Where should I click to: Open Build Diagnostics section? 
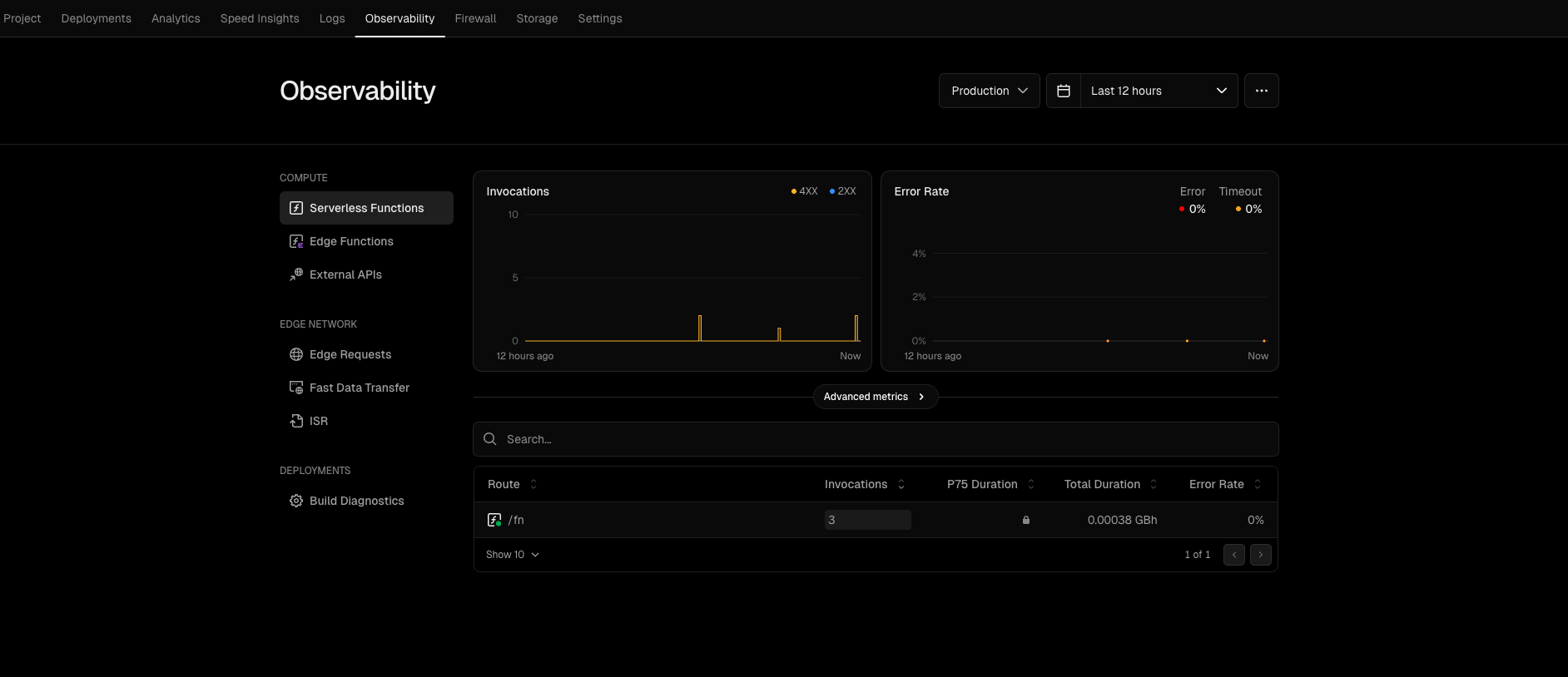pos(366,501)
